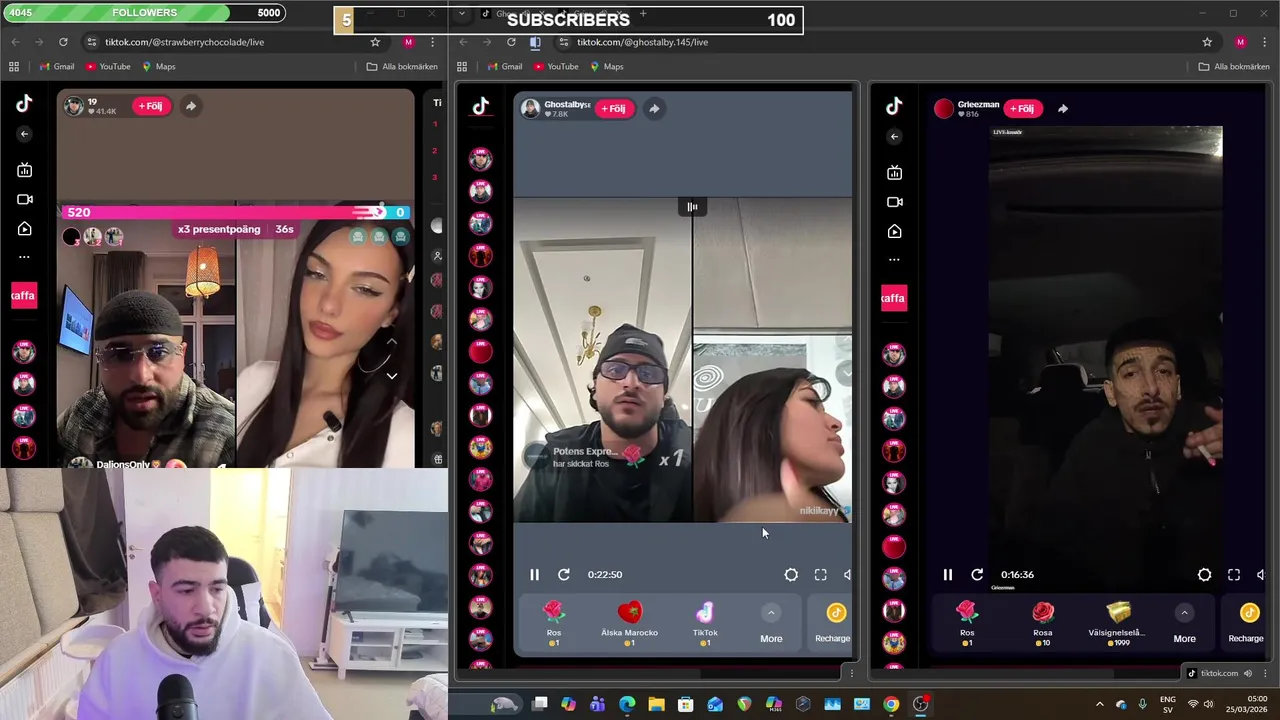Share the Grieezman live stream
The width and height of the screenshot is (1280, 720).
click(1062, 109)
